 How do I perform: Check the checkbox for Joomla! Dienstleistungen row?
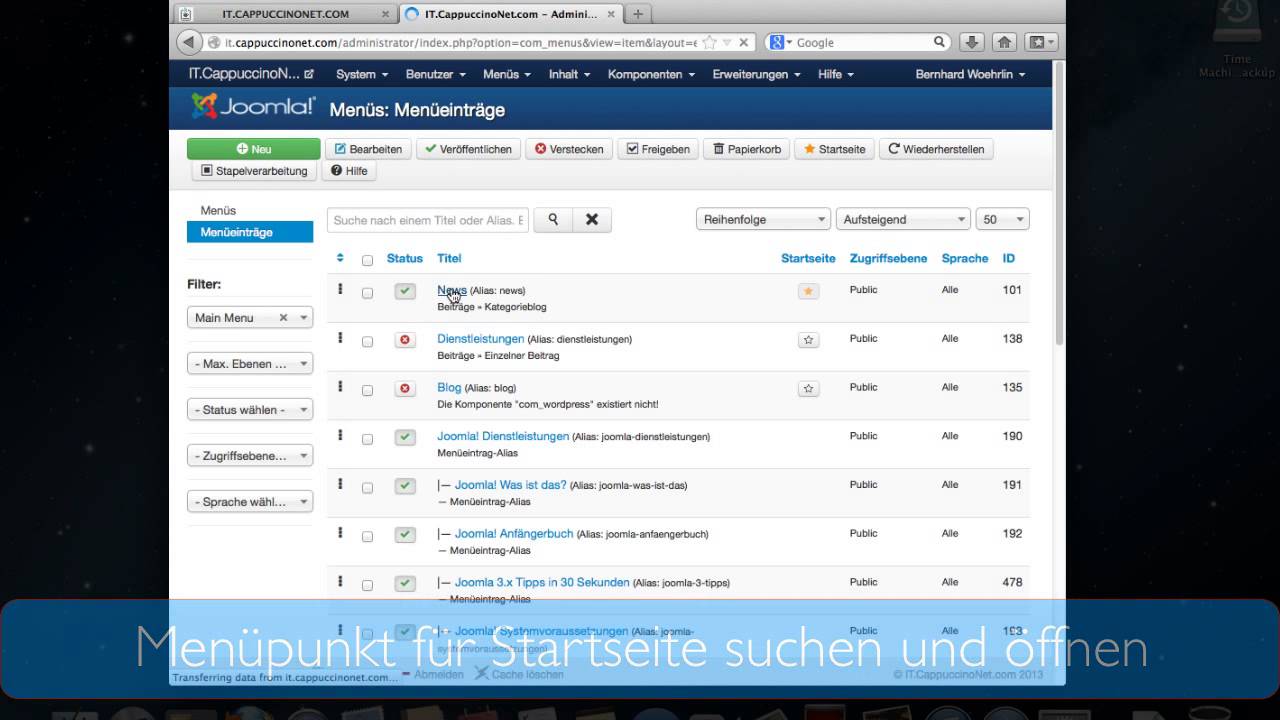tap(367, 439)
